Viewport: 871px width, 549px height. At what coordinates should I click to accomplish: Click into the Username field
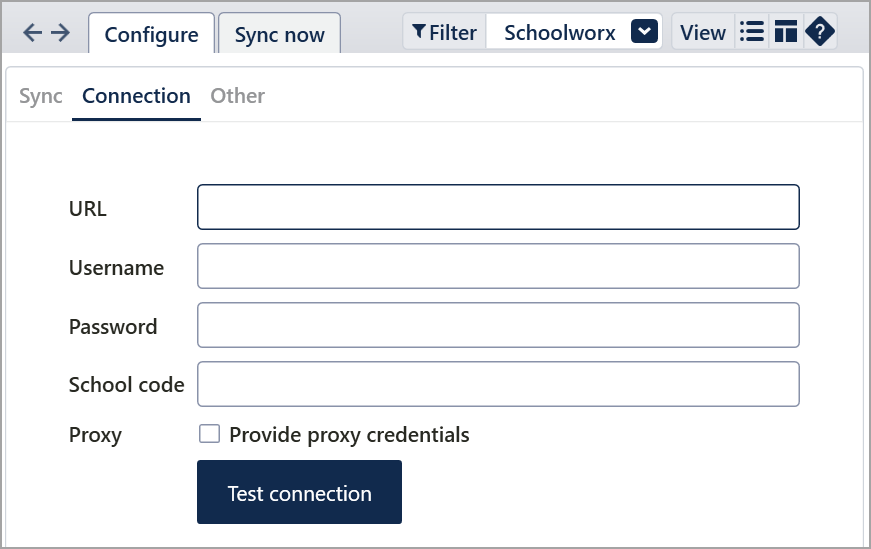pyautogui.click(x=498, y=266)
